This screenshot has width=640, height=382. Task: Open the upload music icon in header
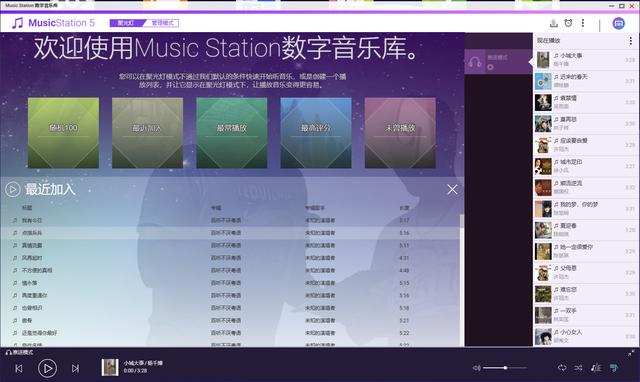553,23
